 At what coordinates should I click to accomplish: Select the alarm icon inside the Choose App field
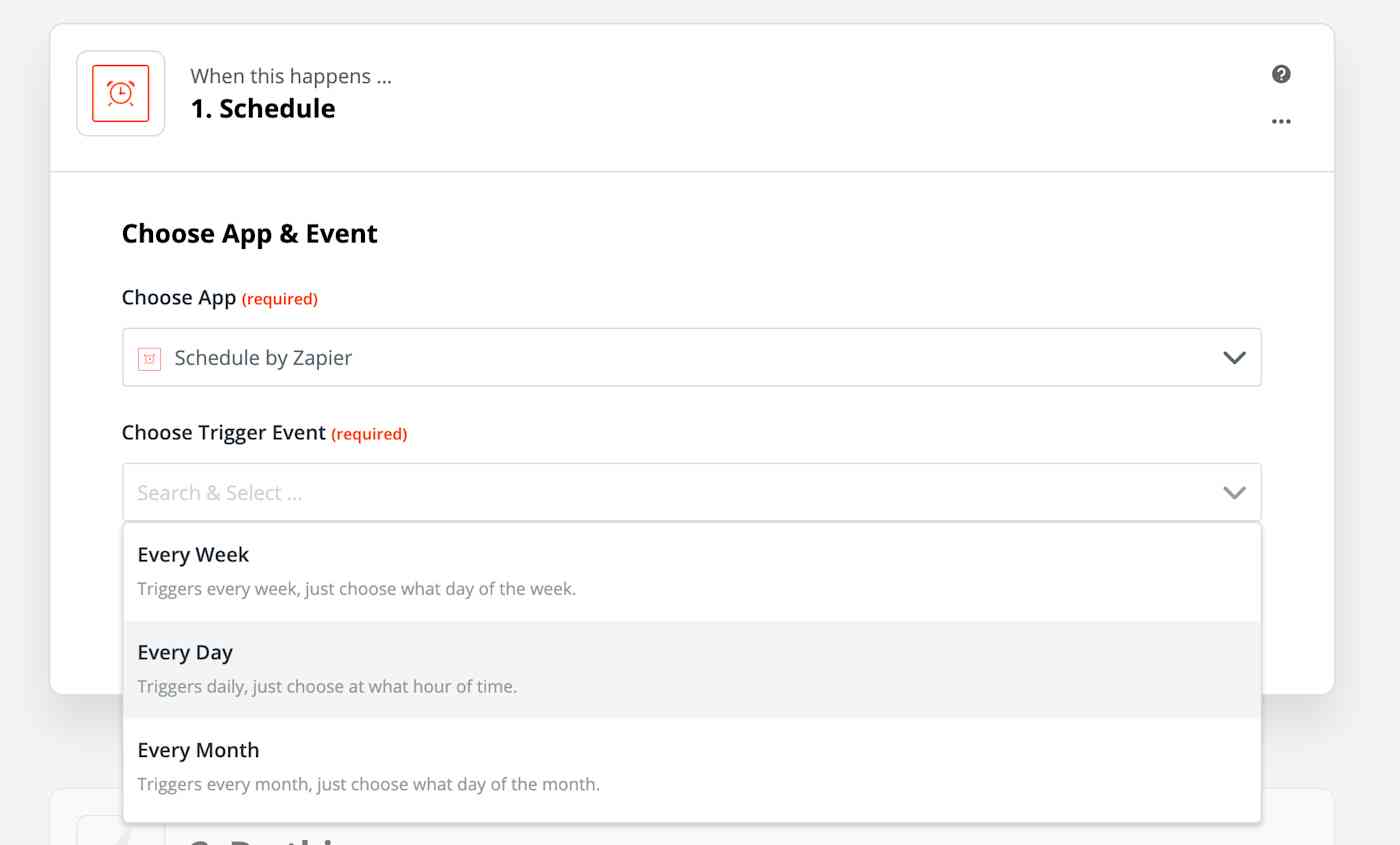(148, 357)
